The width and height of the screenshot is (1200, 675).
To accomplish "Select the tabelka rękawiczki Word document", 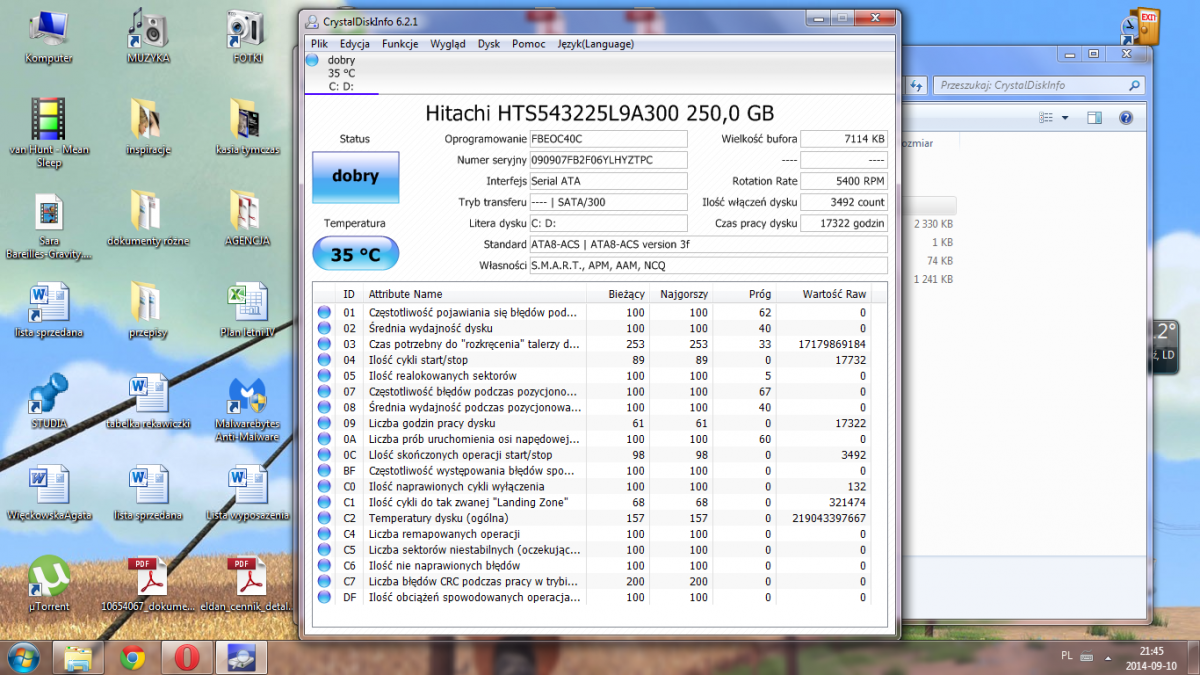I will point(148,400).
